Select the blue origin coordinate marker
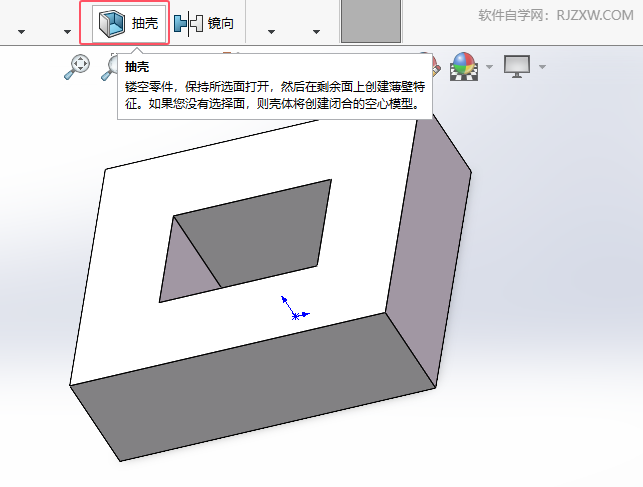Screen dimensions: 643x487 [295, 308]
